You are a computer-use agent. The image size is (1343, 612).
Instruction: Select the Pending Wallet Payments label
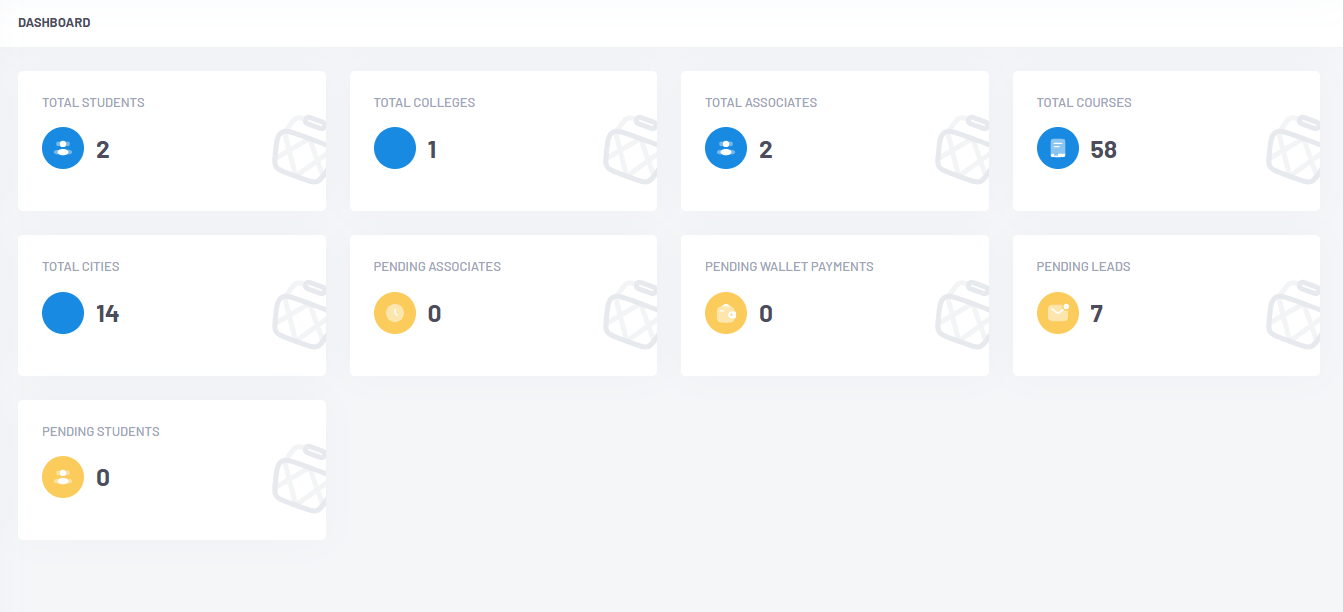[789, 267]
